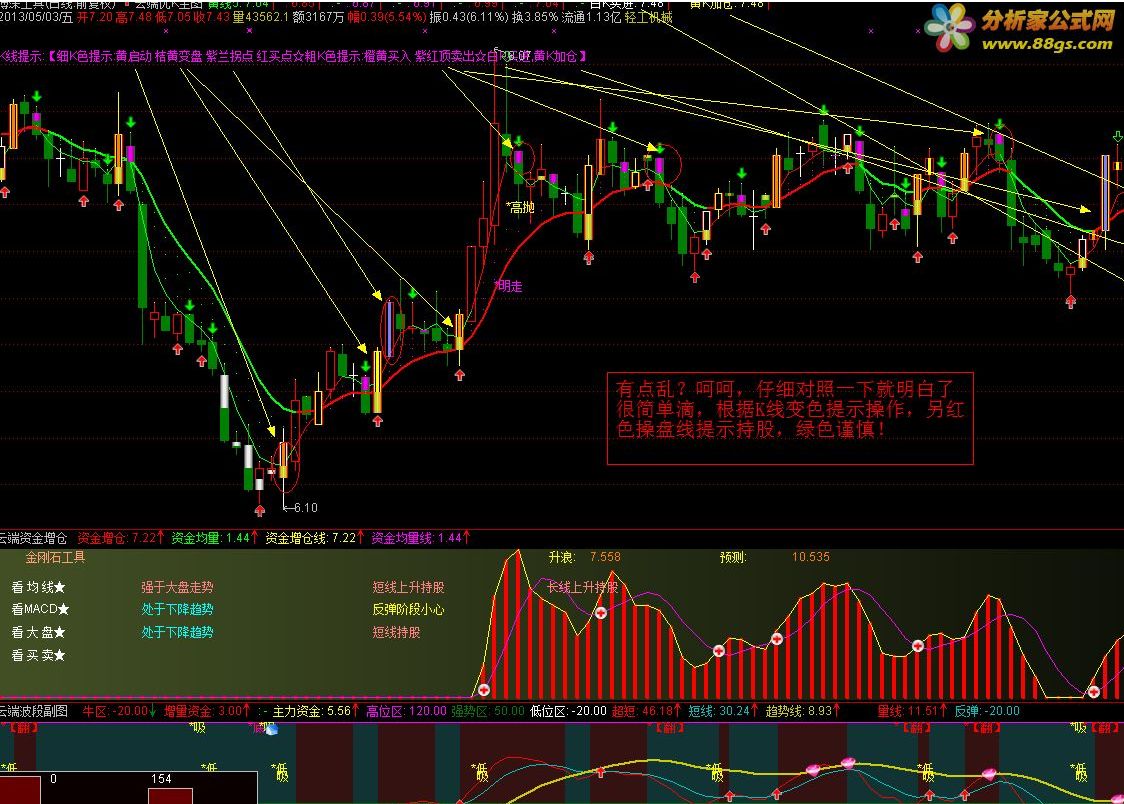Viewport: 1124px width, 804px height.
Task: Click the *高抛 sell marker on K-line
Action: coord(520,207)
